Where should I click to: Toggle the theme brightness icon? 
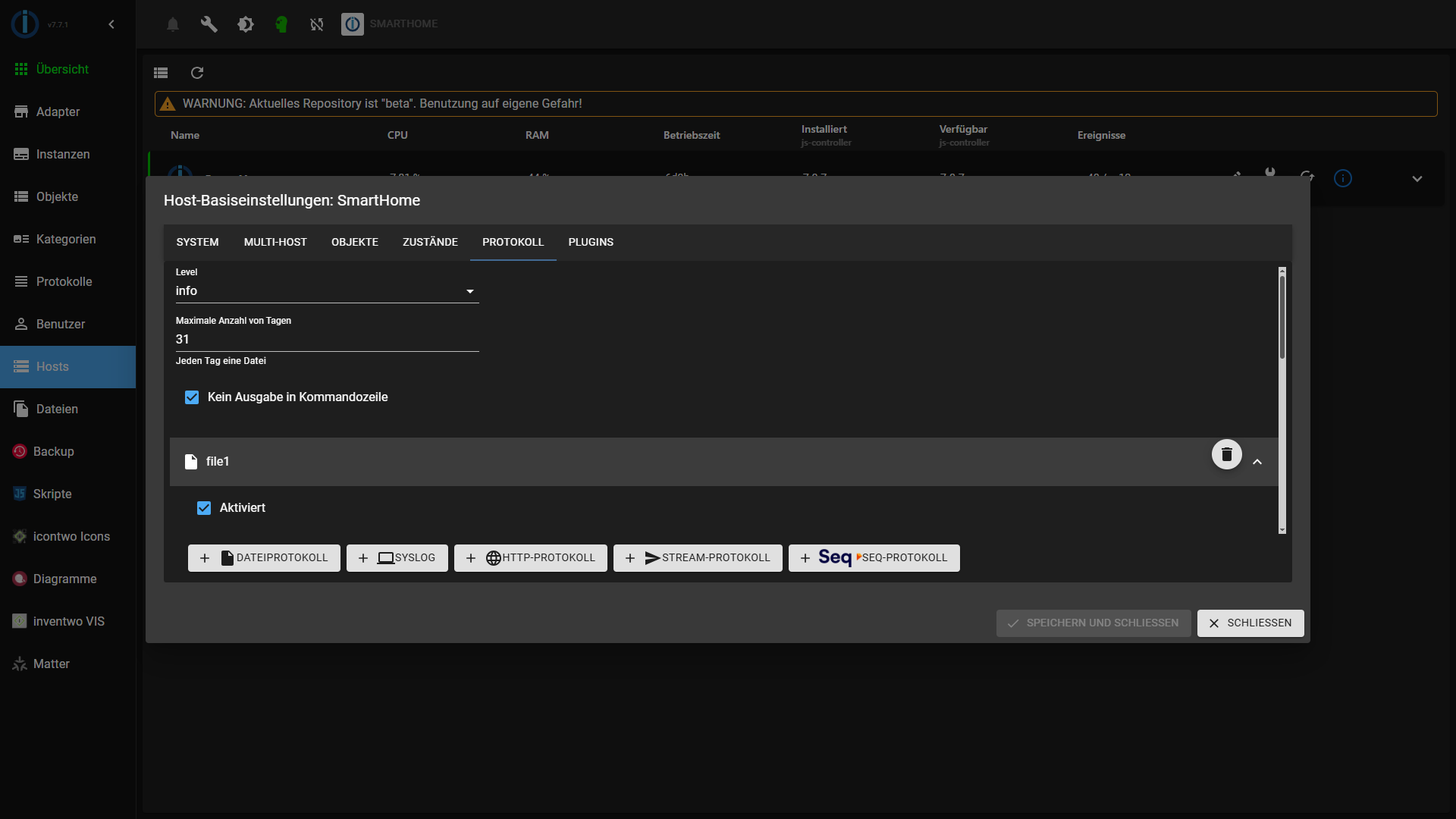coord(246,24)
